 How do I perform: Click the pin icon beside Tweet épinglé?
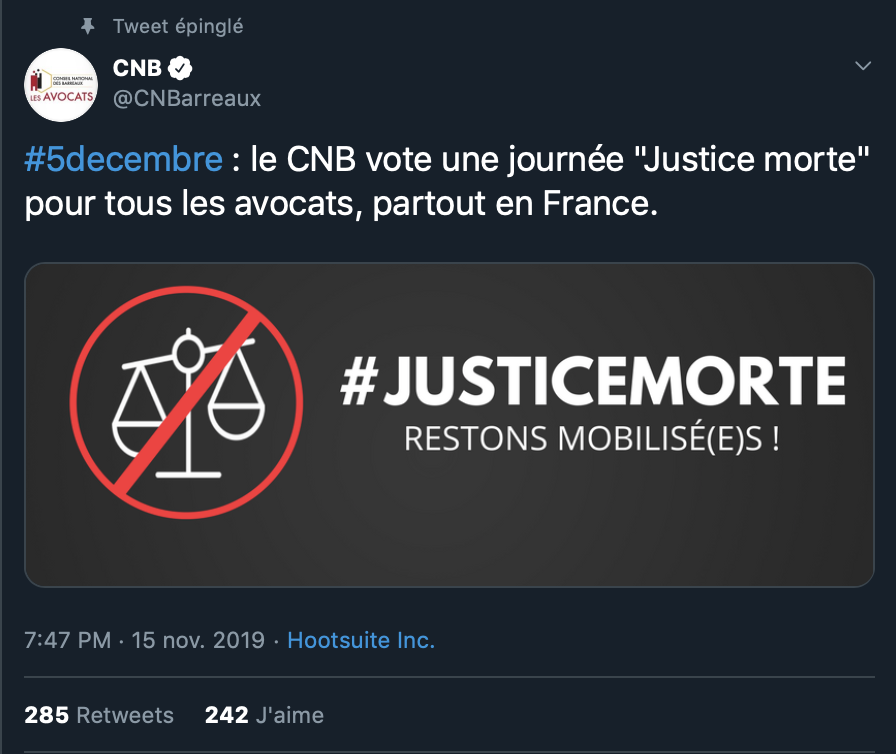click(x=87, y=26)
